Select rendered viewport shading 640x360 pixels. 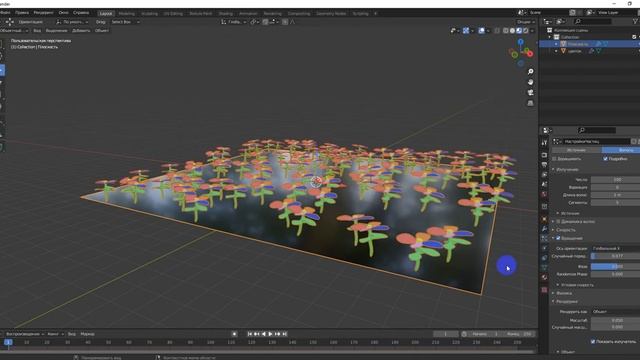point(526,31)
